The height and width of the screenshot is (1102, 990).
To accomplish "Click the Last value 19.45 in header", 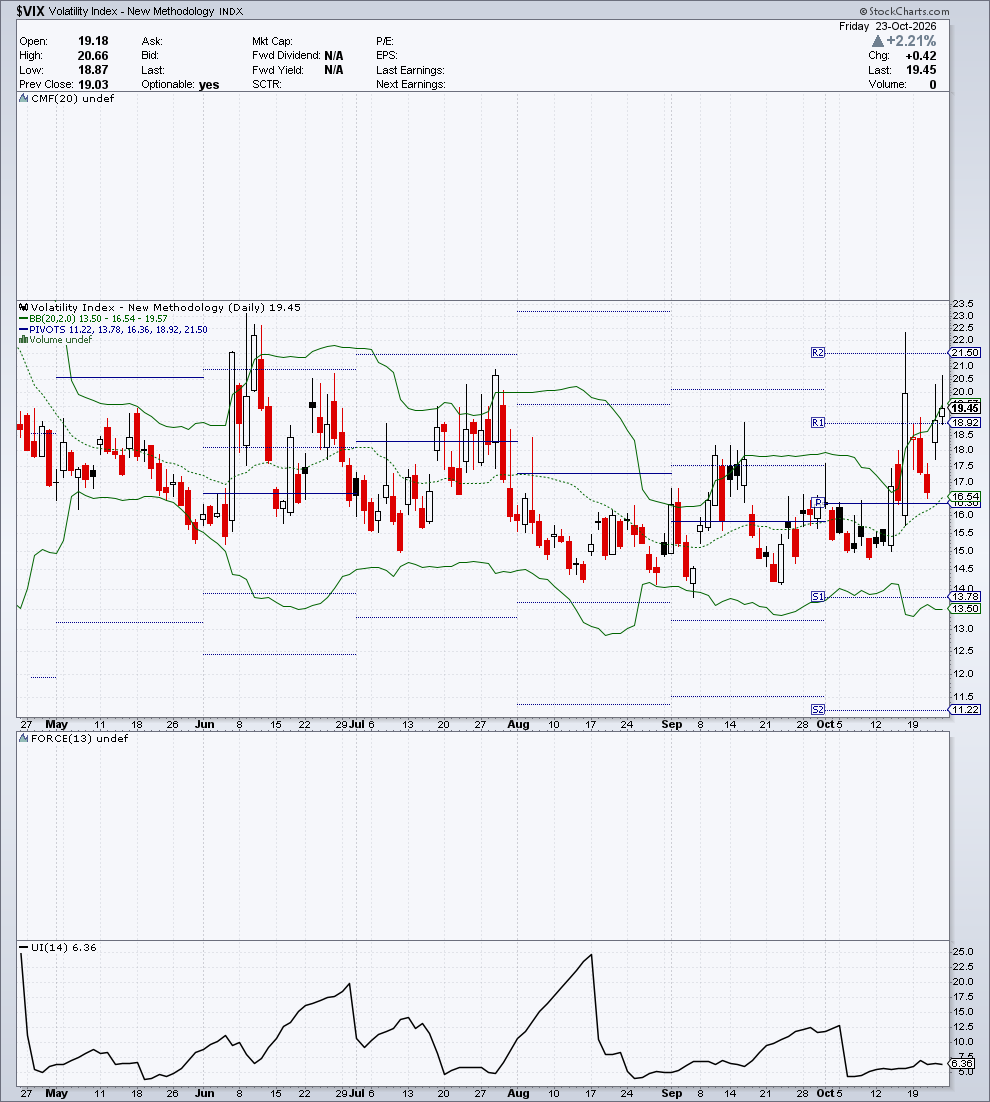I will coord(921,70).
